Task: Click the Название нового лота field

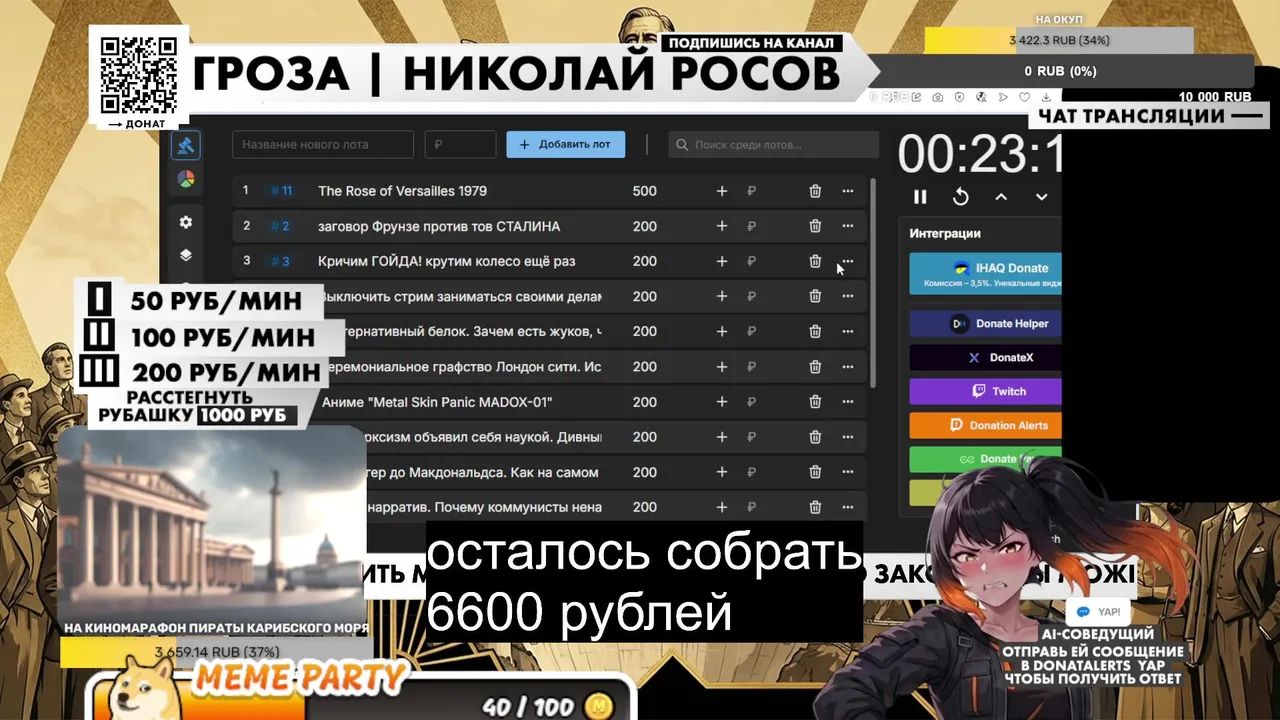Action: [x=323, y=144]
